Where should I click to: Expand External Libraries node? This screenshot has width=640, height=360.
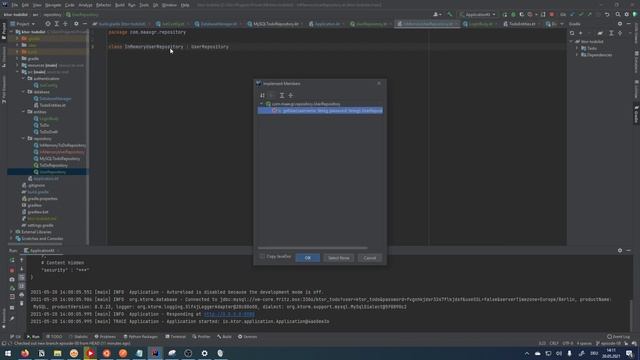[11, 232]
